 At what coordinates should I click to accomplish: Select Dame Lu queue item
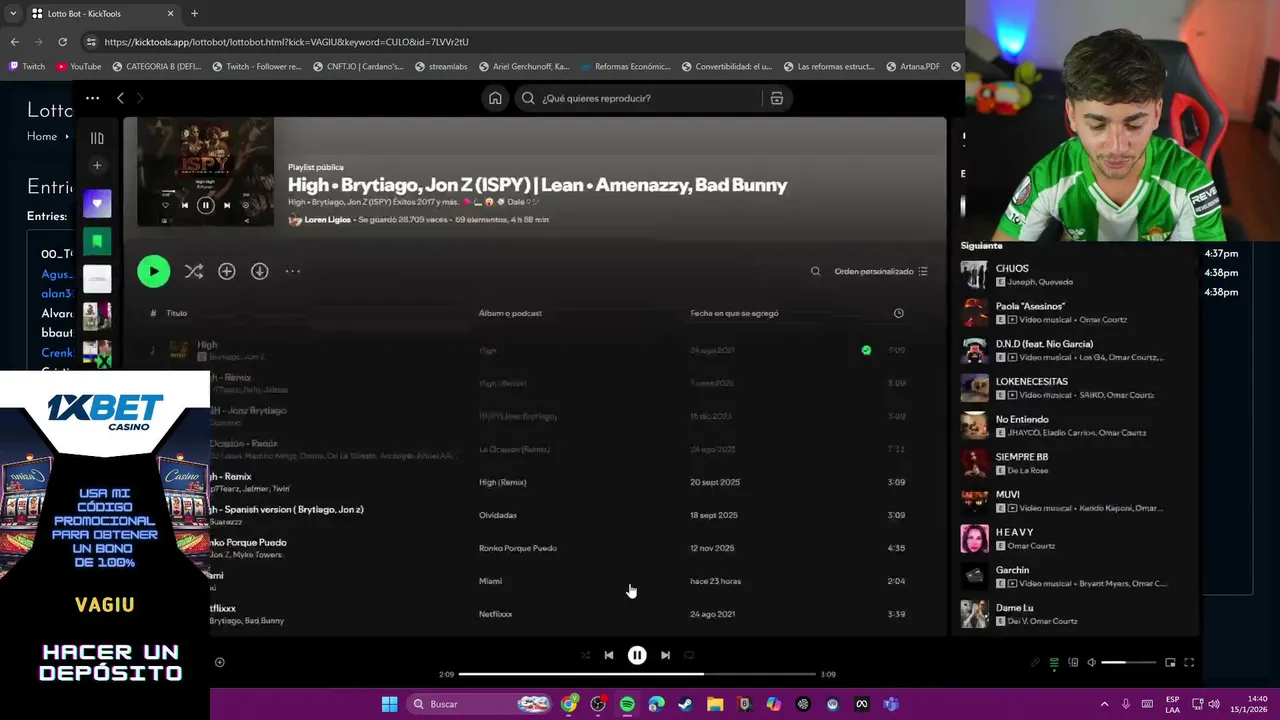[1077, 614]
